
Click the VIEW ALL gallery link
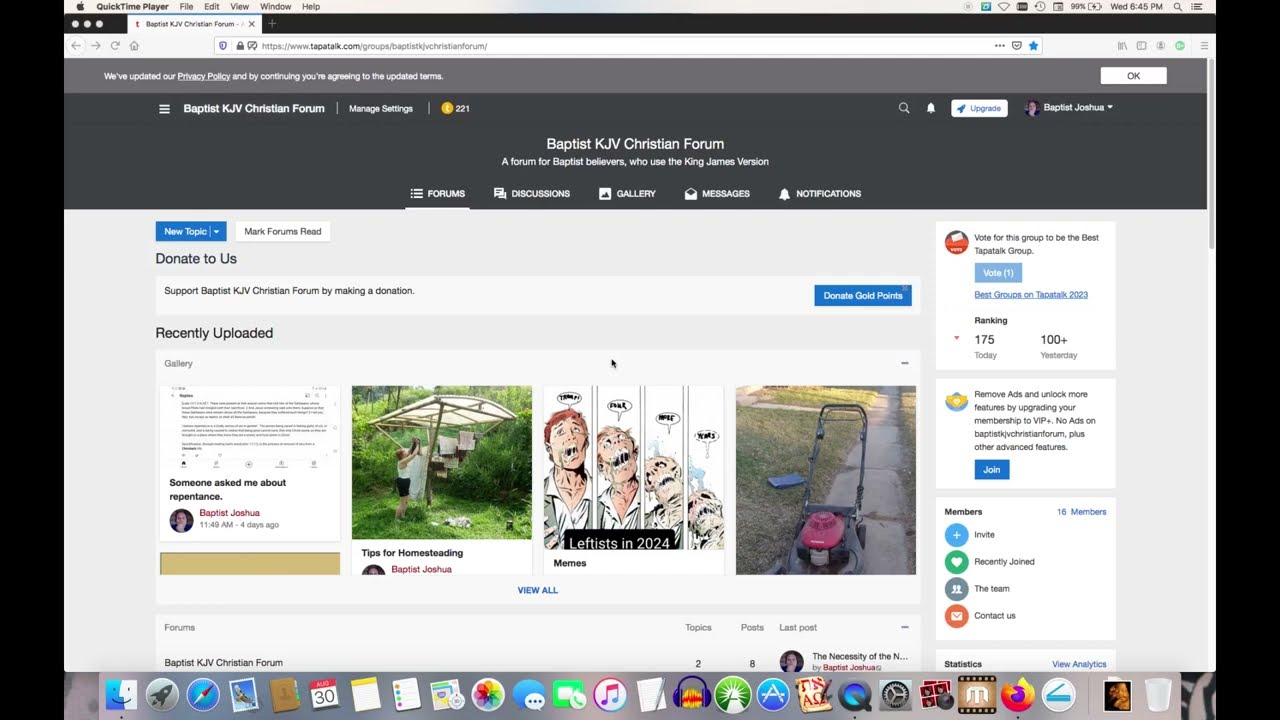538,590
